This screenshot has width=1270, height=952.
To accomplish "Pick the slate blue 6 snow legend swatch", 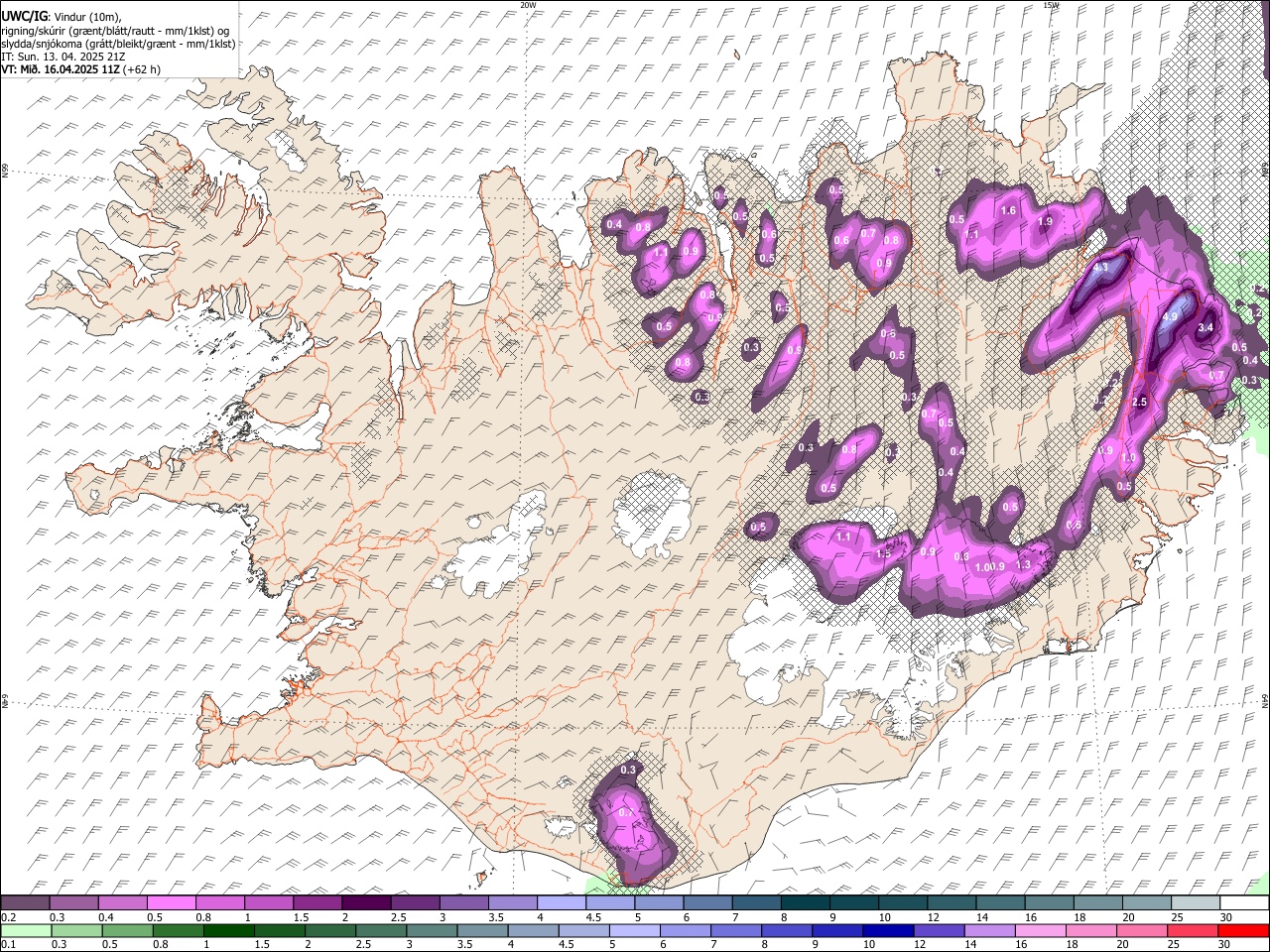I will coord(708,902).
